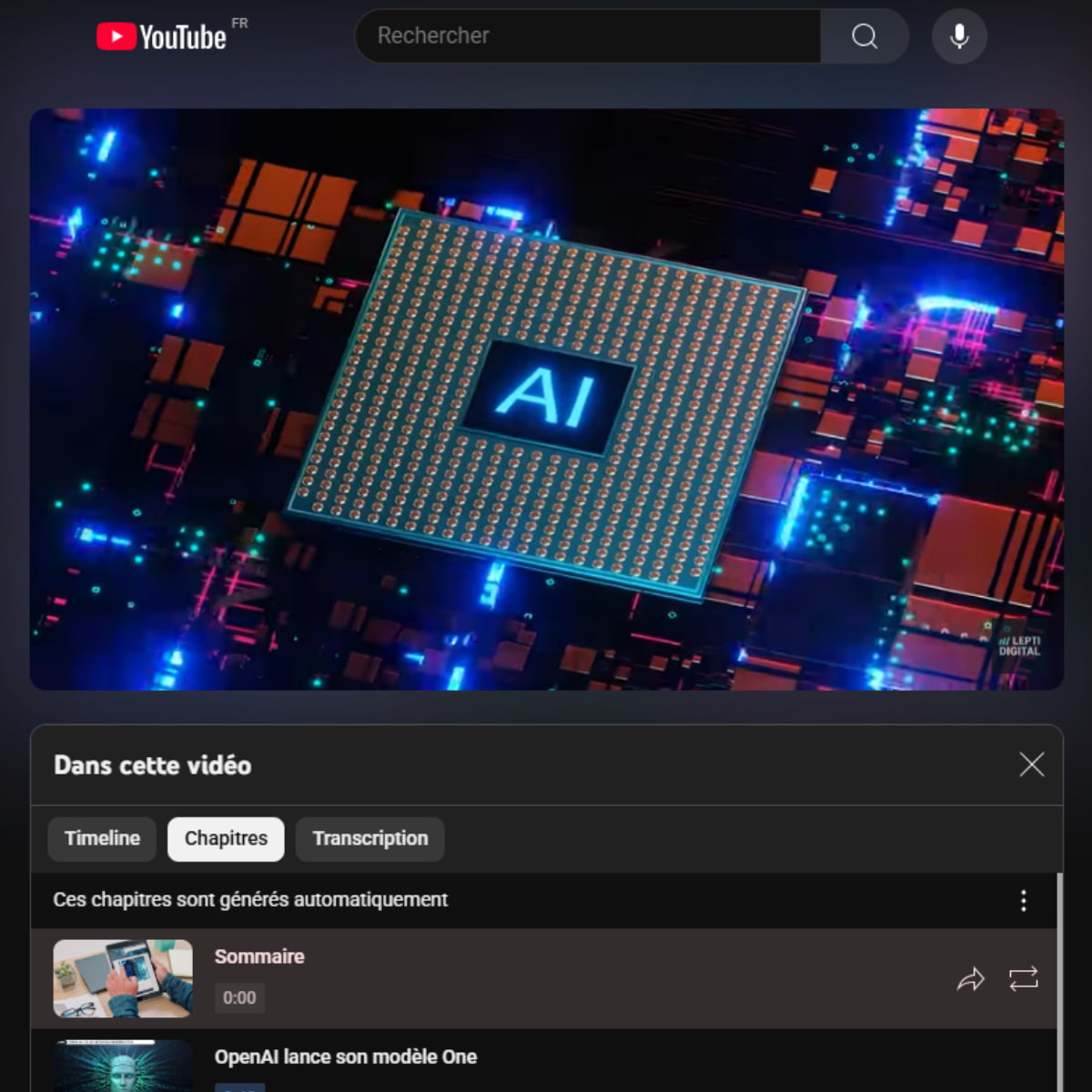Open the Transcription tab

pos(369,838)
